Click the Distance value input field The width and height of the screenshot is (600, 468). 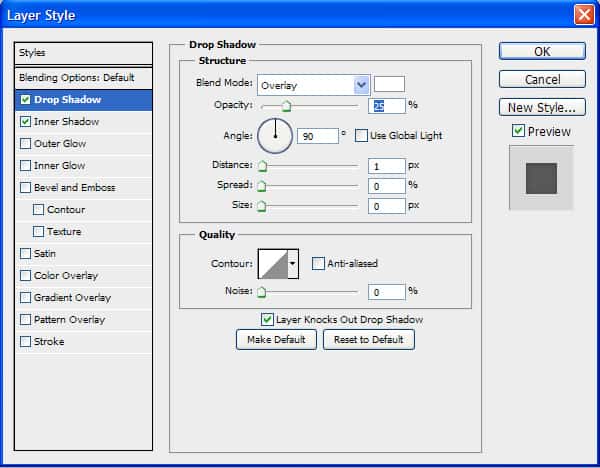coord(386,165)
